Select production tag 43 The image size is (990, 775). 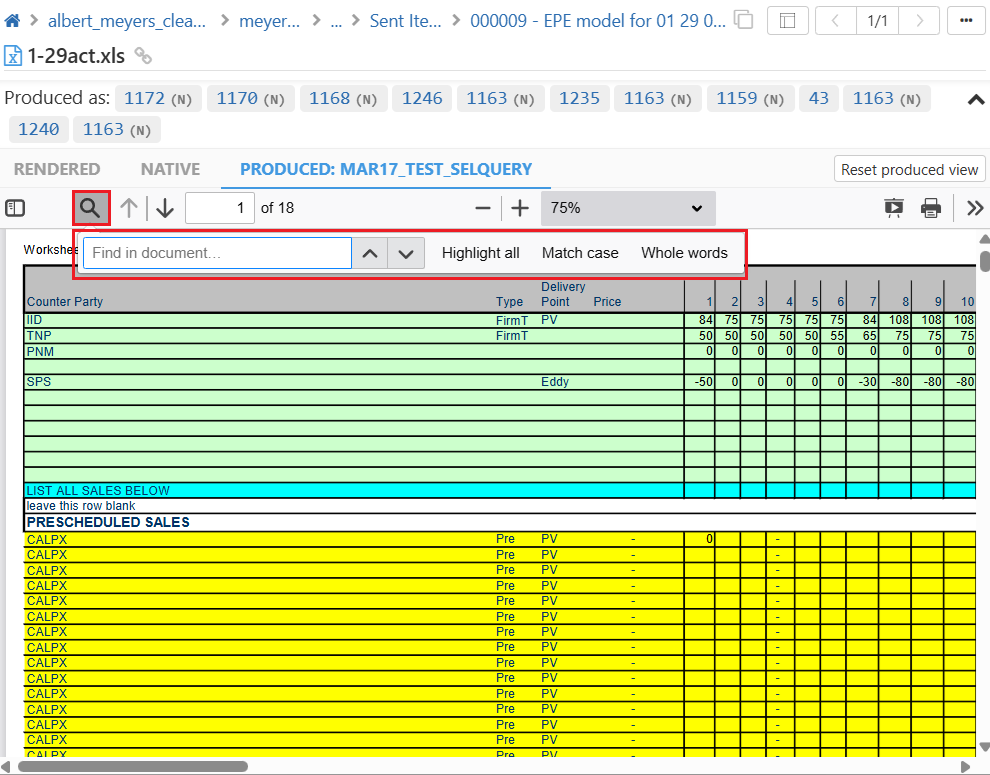click(x=818, y=99)
